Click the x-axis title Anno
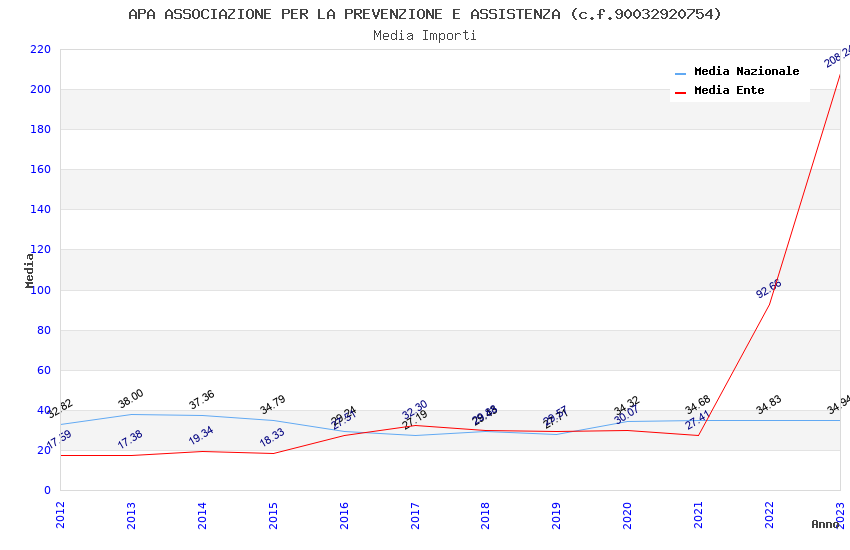Viewport: 850px width, 550px height. click(x=825, y=524)
